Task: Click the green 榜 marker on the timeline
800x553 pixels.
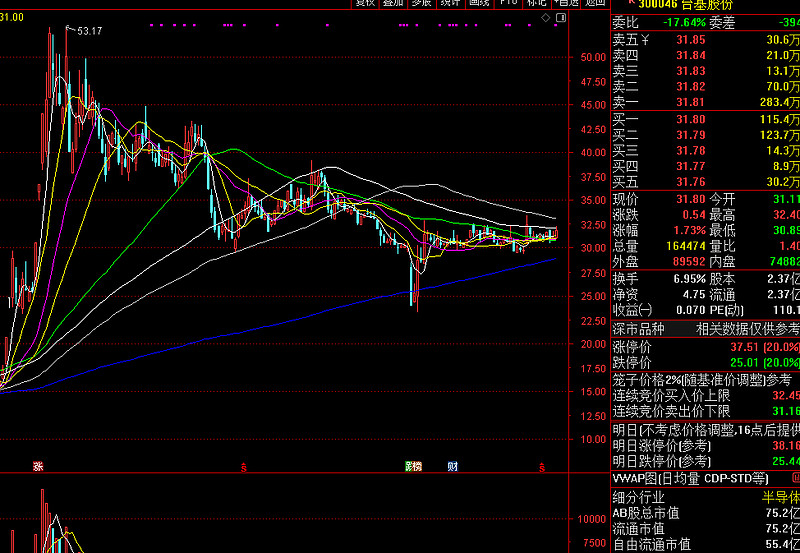Action: point(413,466)
